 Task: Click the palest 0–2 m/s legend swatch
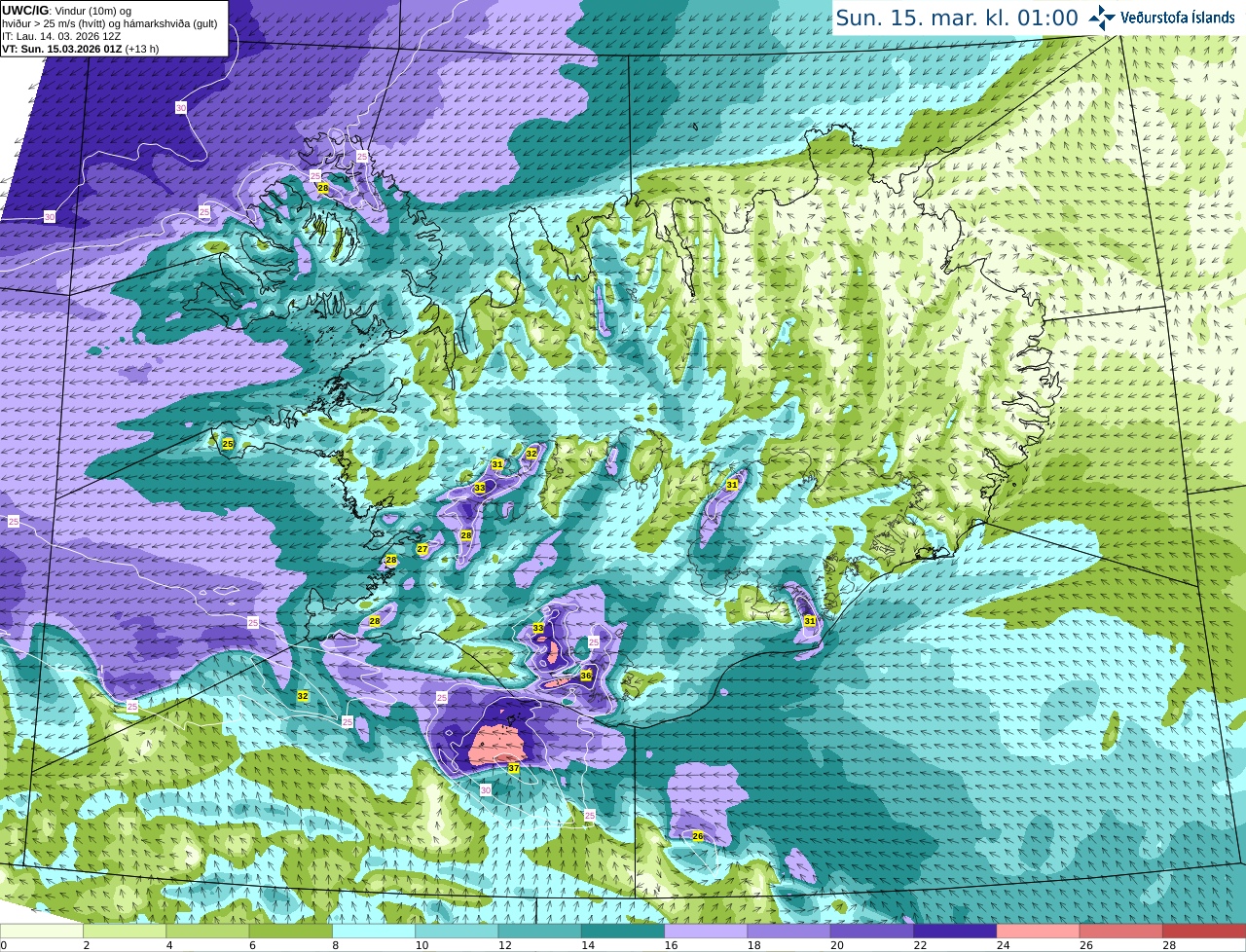42,931
